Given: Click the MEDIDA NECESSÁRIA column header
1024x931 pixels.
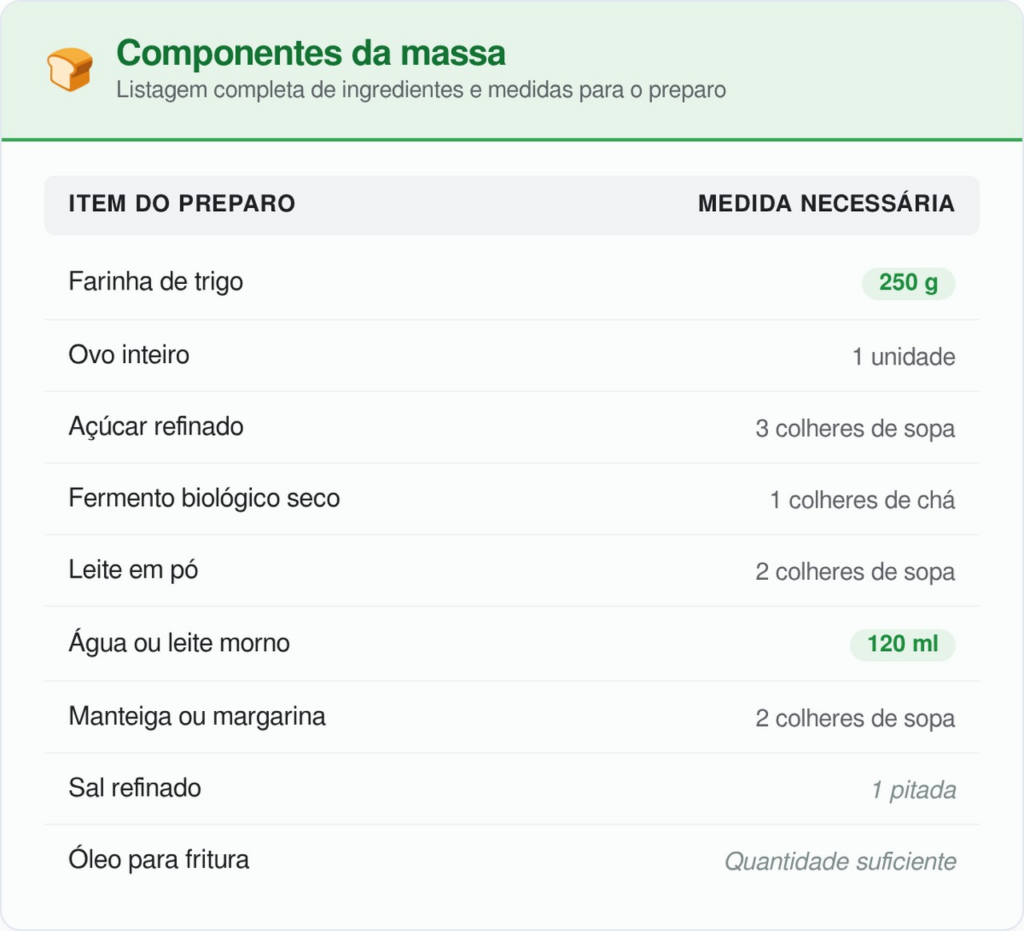Looking at the screenshot, I should pos(826,204).
